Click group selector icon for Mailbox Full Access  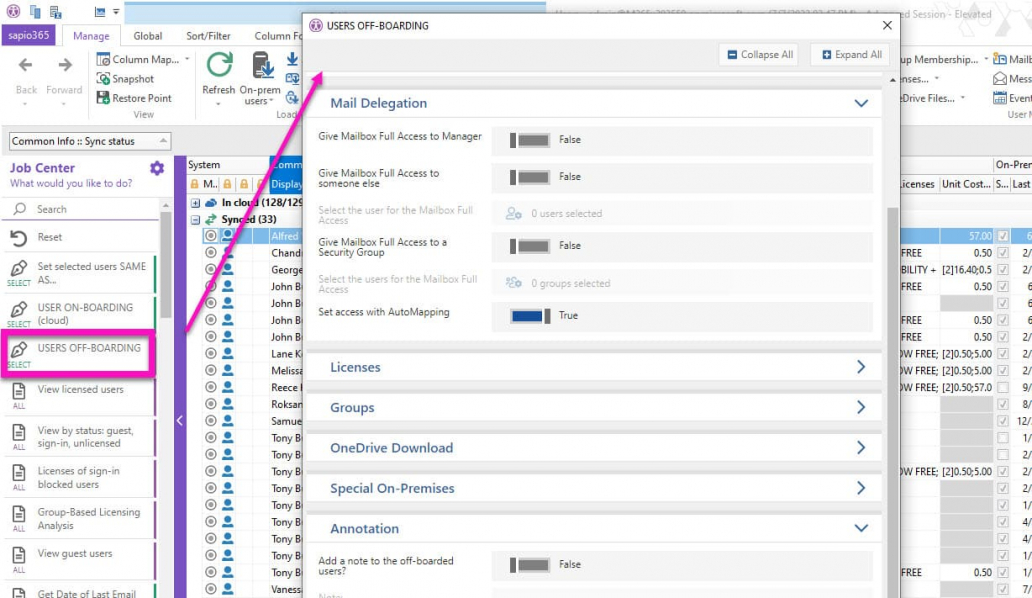point(513,283)
